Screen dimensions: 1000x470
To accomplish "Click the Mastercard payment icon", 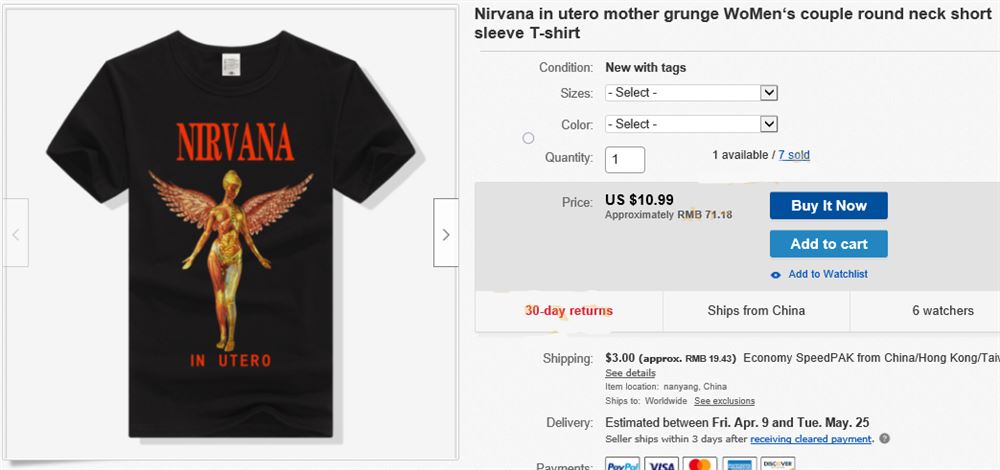I will (x=701, y=464).
